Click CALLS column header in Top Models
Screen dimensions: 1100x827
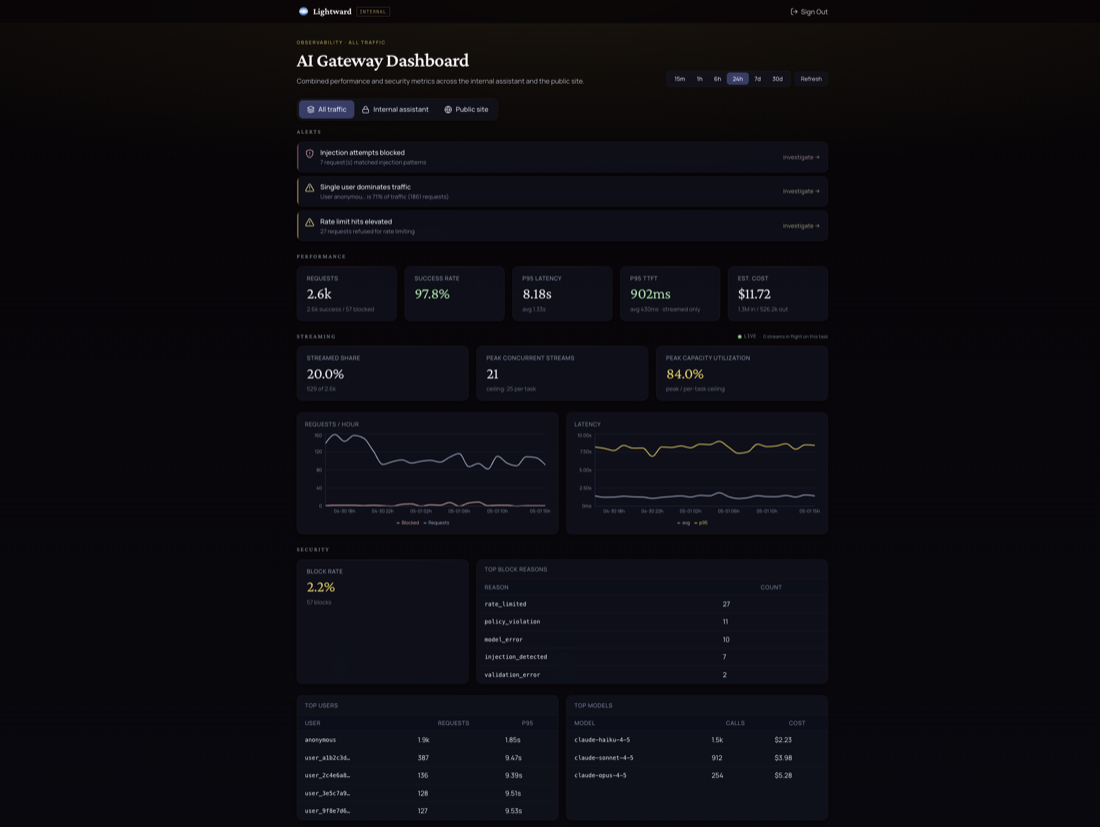tap(735, 723)
